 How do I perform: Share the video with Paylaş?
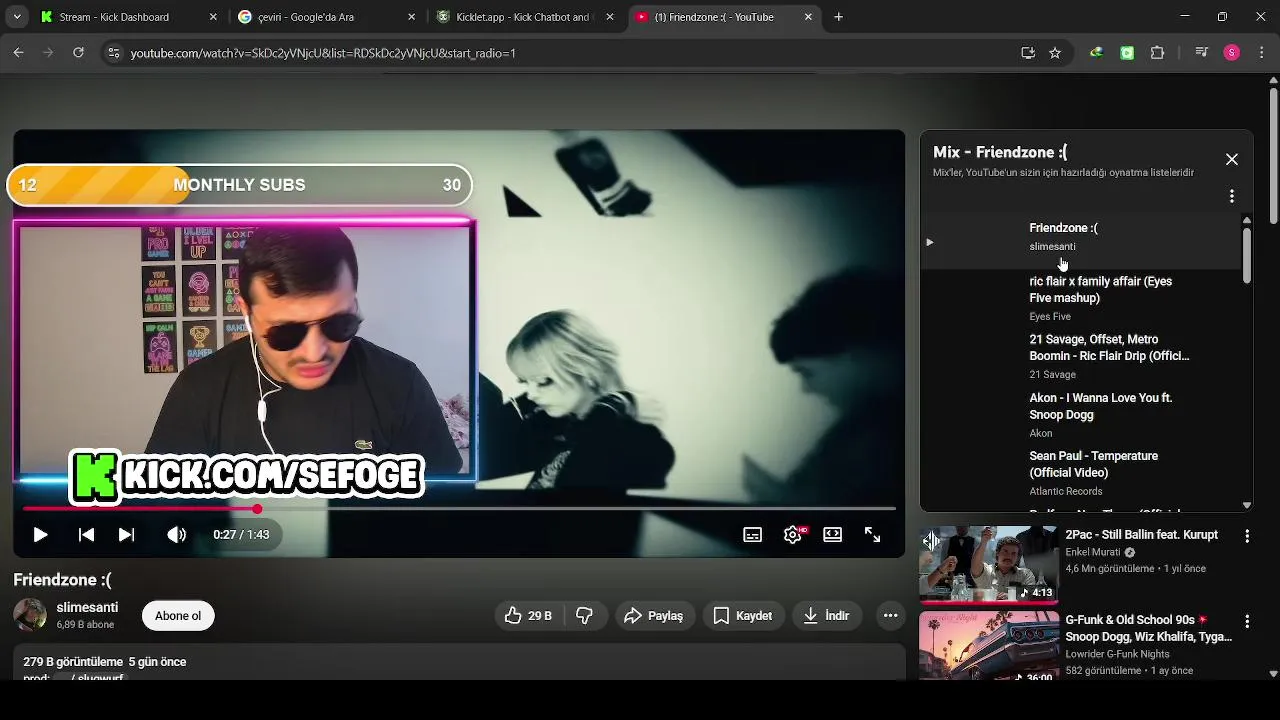(654, 616)
